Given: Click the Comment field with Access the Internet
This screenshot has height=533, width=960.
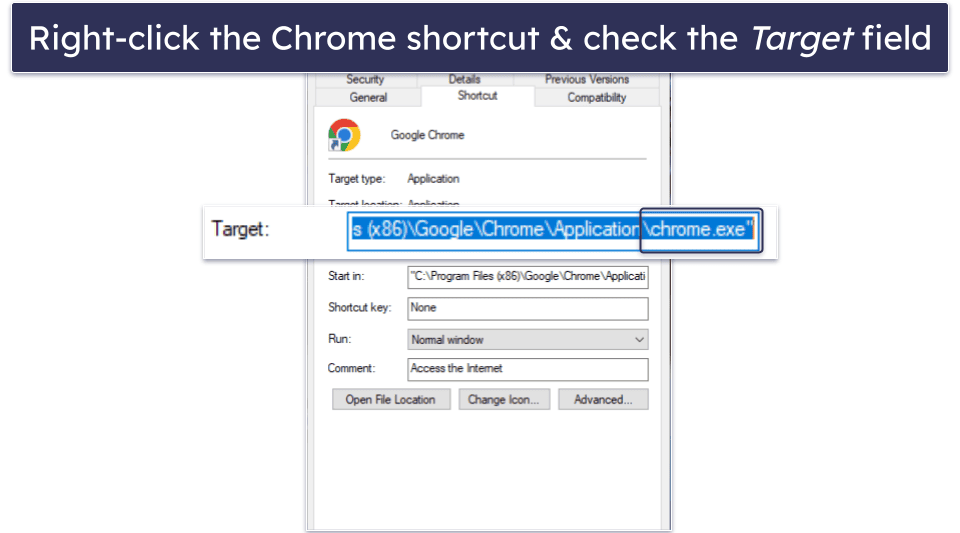Looking at the screenshot, I should (528, 369).
